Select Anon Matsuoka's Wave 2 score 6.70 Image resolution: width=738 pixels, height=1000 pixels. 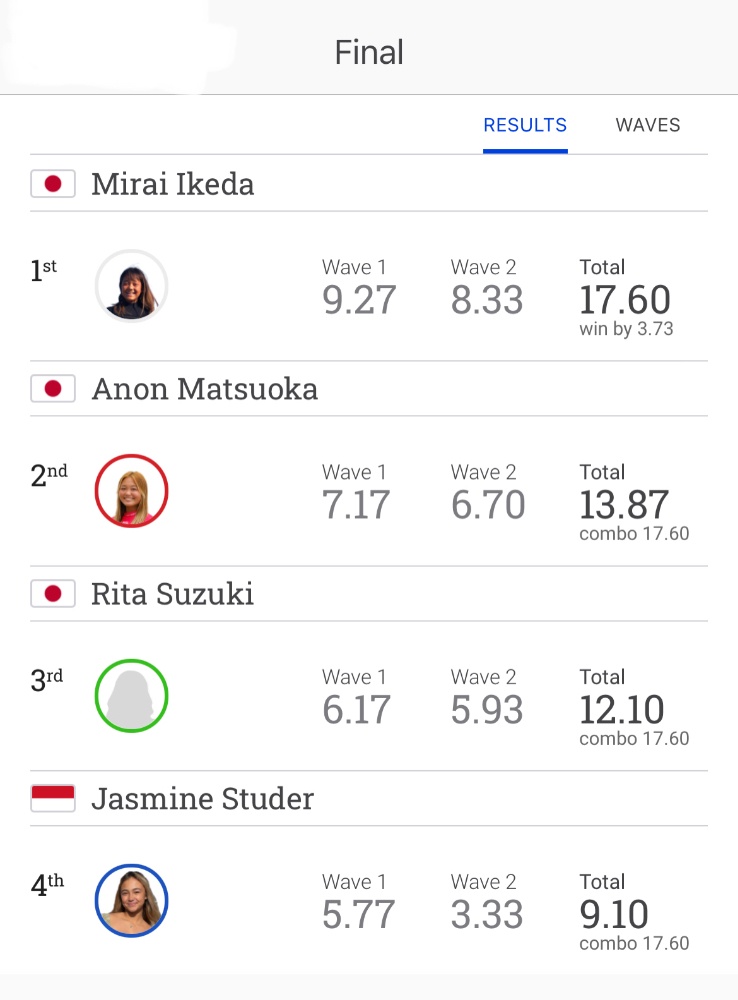[488, 504]
